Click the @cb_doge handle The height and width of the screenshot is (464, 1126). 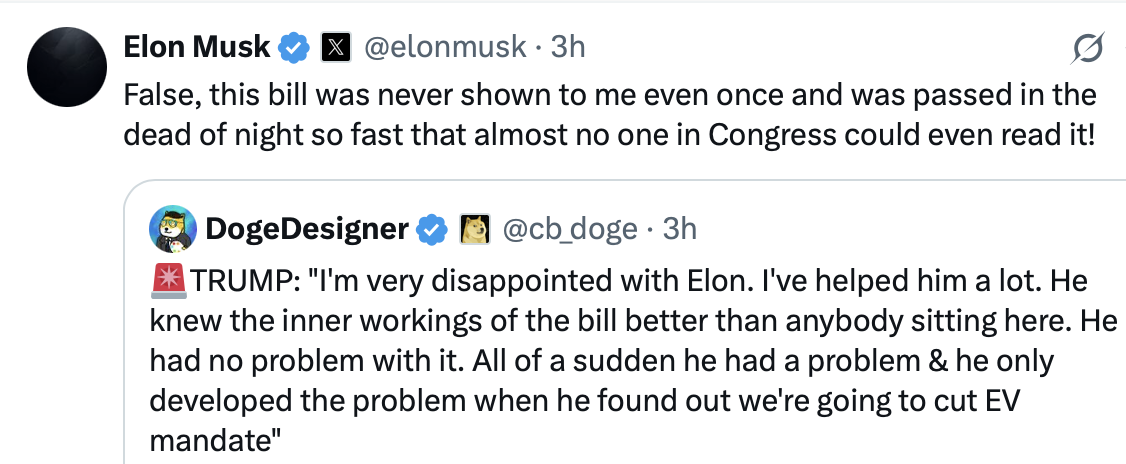pos(569,229)
